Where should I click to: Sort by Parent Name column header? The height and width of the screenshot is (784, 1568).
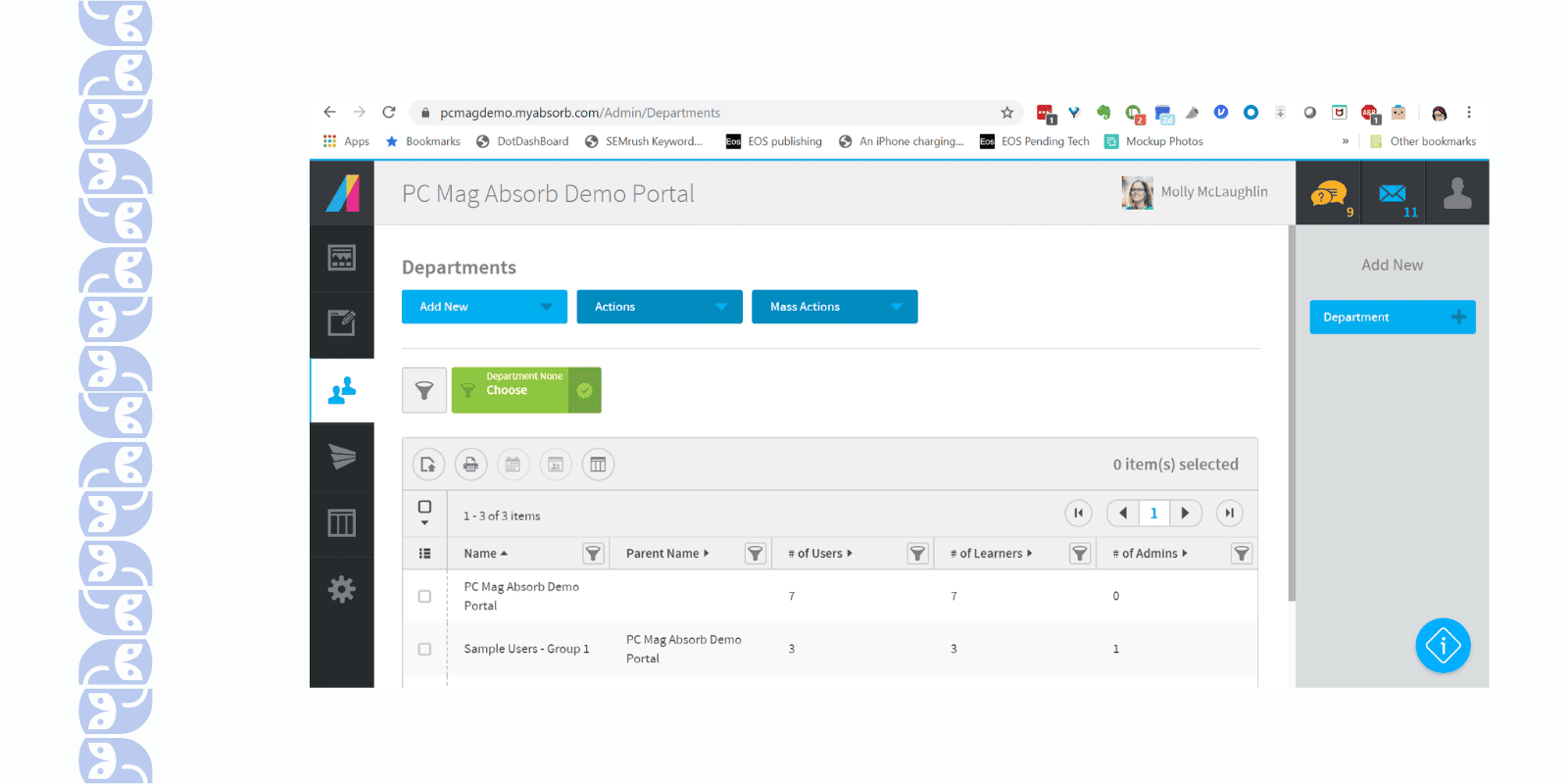[667, 554]
